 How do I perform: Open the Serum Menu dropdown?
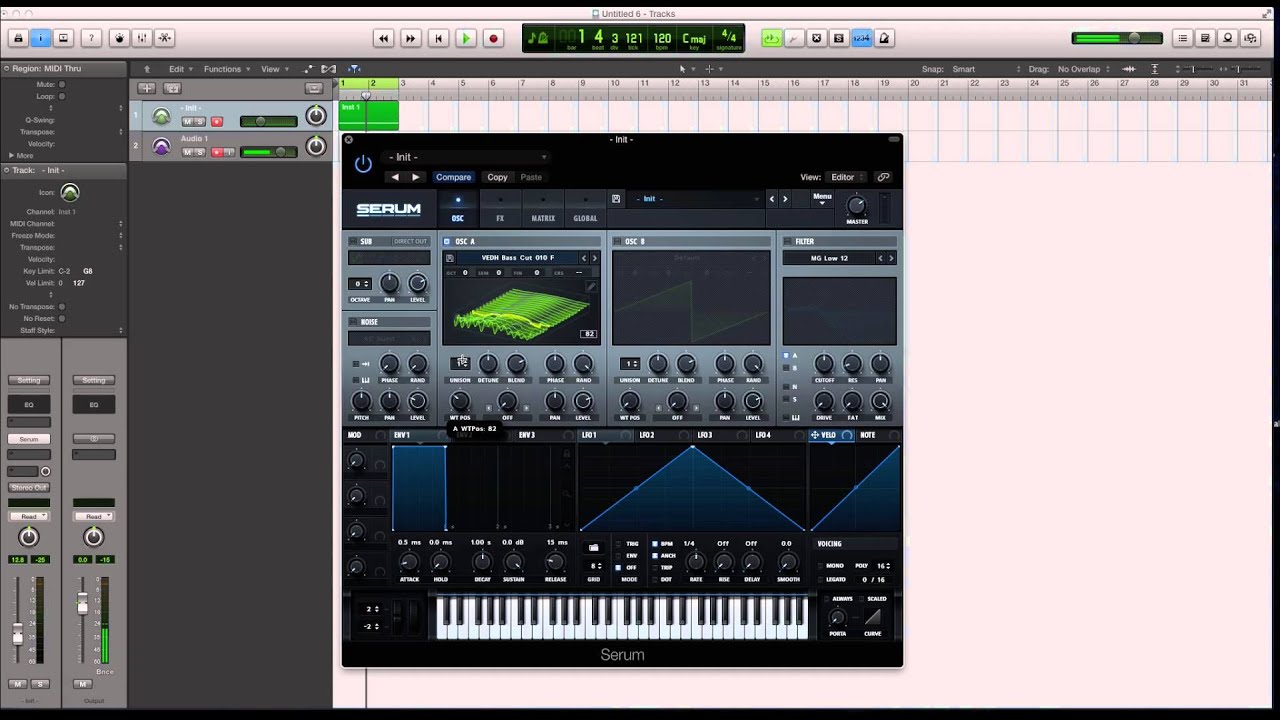(822, 197)
